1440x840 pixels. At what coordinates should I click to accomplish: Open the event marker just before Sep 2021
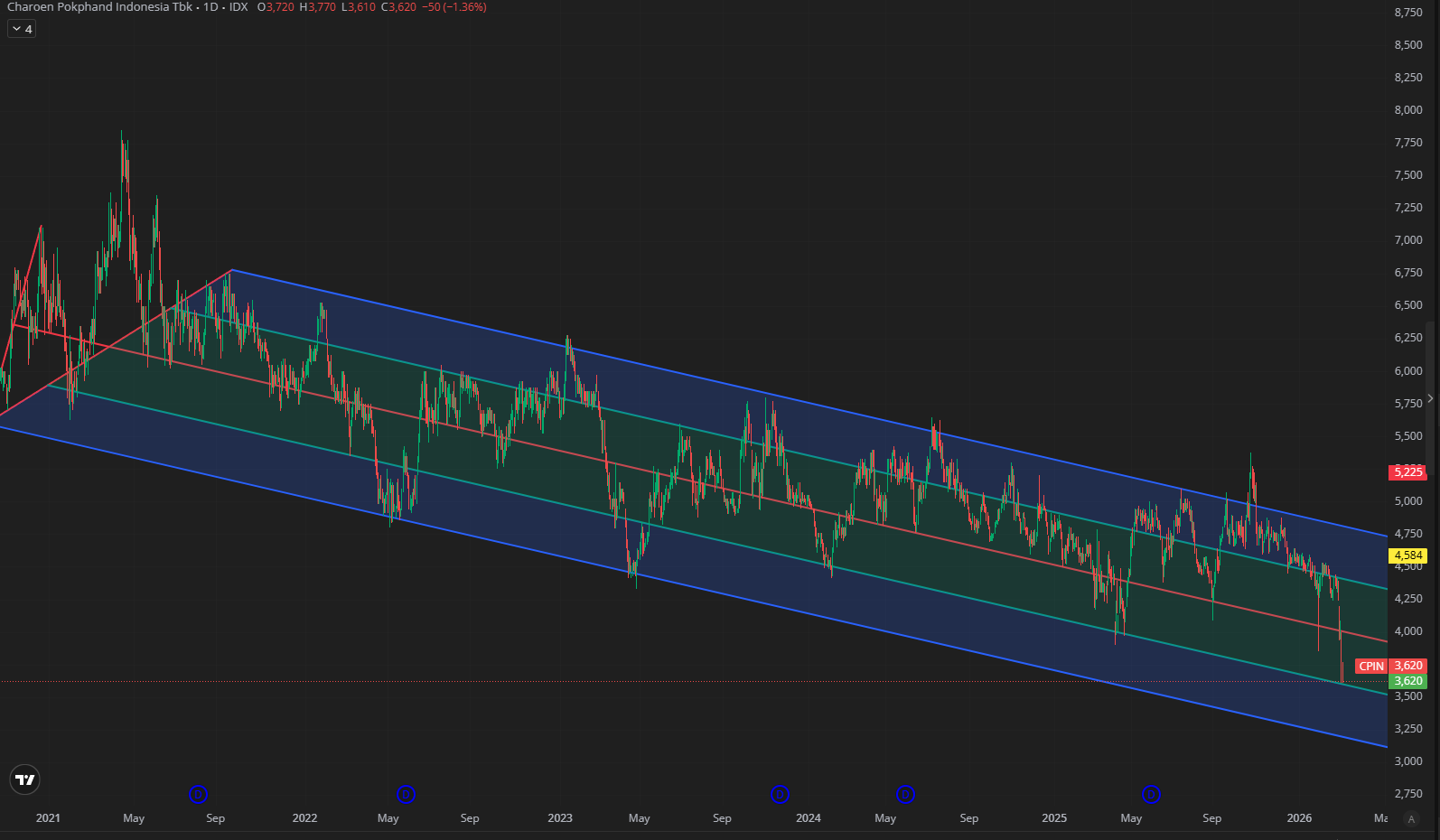pyautogui.click(x=199, y=795)
